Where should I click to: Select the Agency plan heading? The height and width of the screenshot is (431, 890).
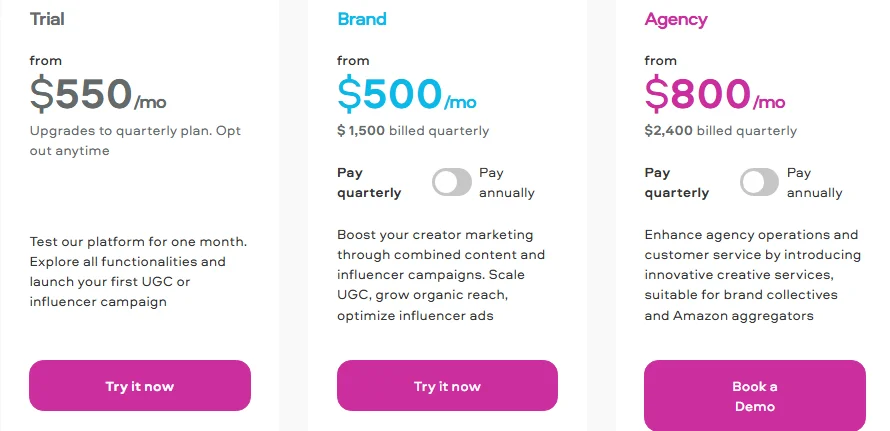[x=676, y=20]
